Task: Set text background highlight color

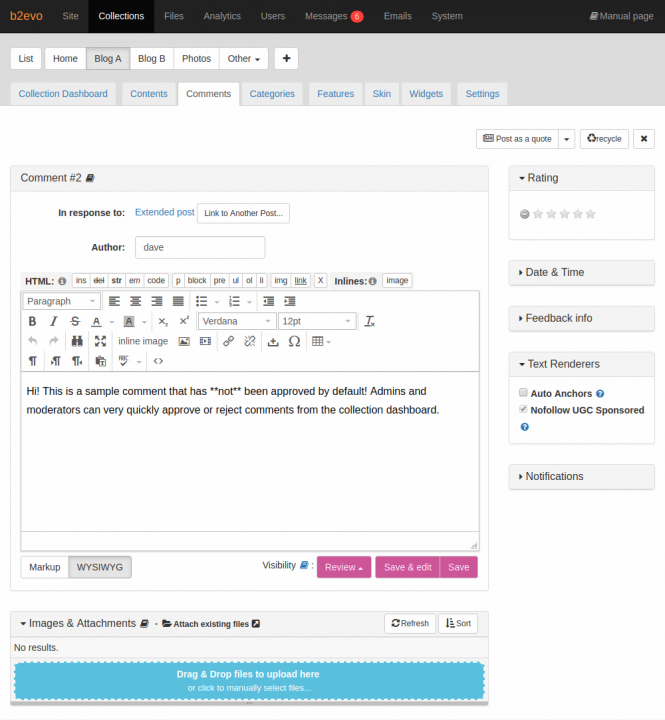Action: click(129, 321)
